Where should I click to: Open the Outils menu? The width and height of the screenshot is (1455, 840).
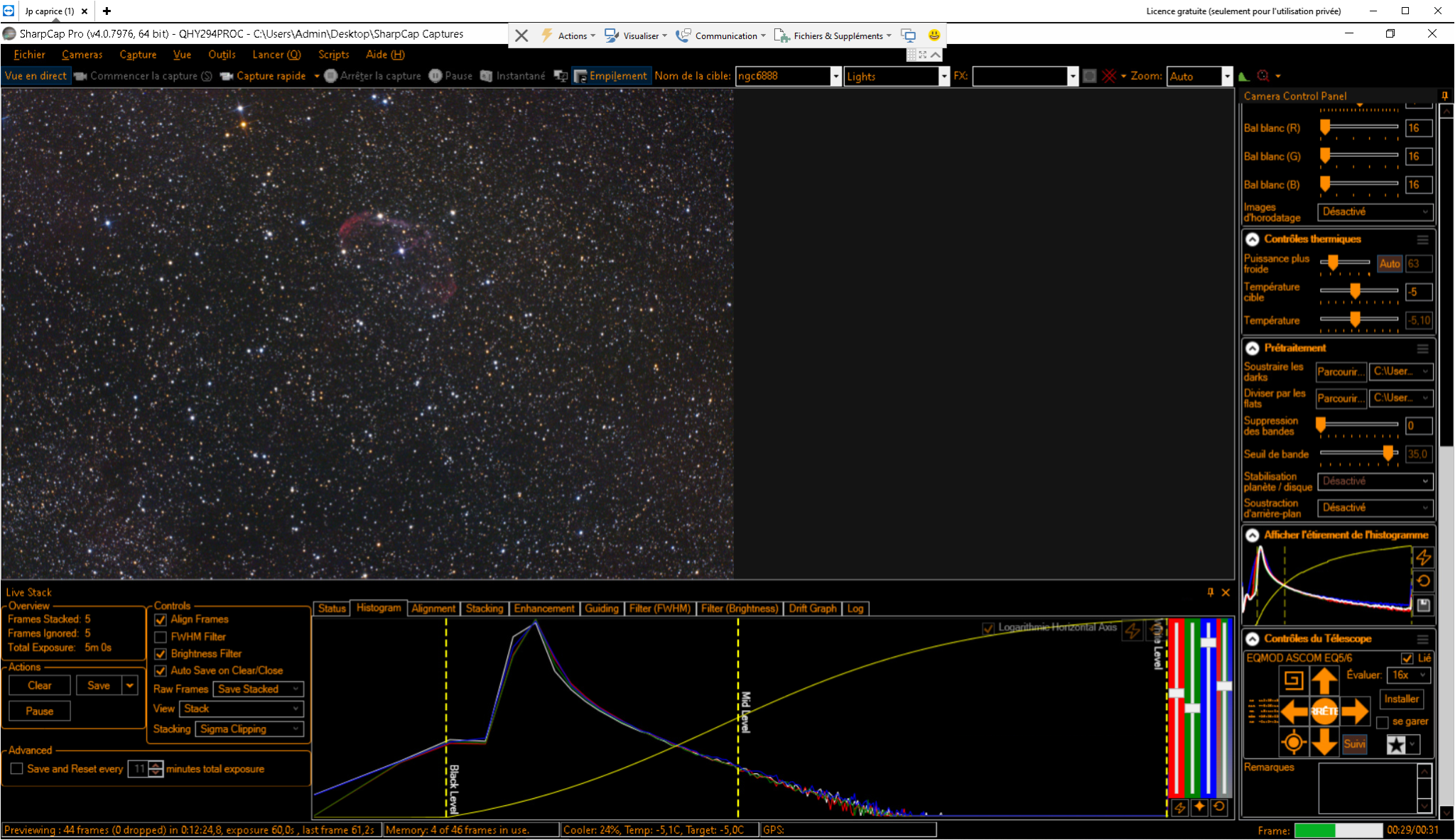click(x=222, y=55)
